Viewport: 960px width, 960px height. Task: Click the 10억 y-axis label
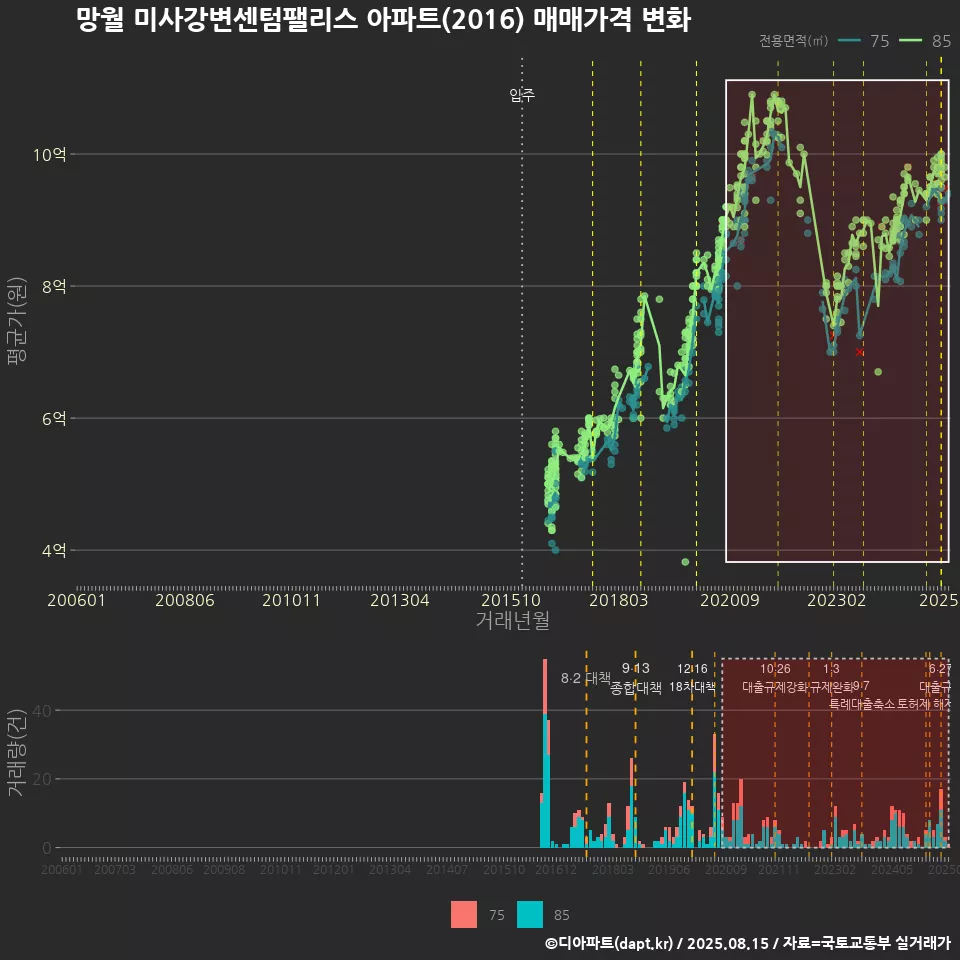click(x=50, y=154)
